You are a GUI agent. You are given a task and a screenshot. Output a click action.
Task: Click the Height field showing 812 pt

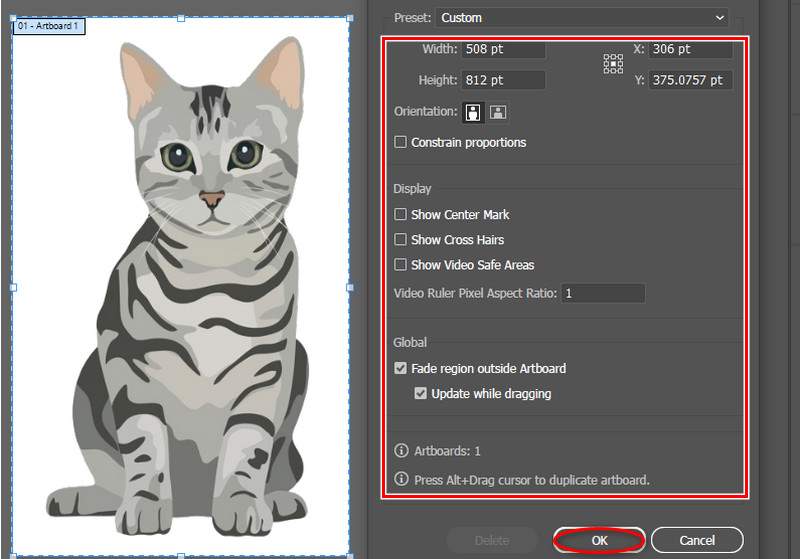click(x=503, y=80)
